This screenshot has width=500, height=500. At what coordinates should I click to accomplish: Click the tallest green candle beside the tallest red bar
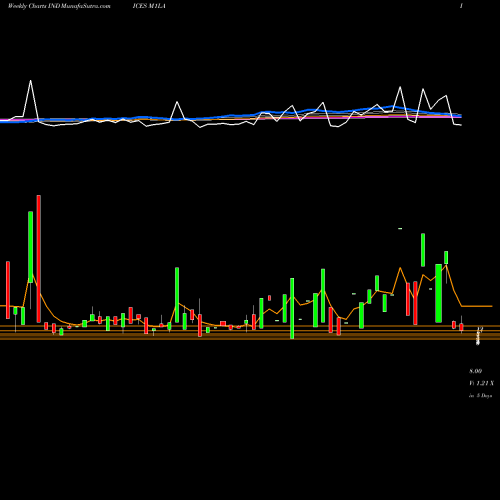[31, 247]
